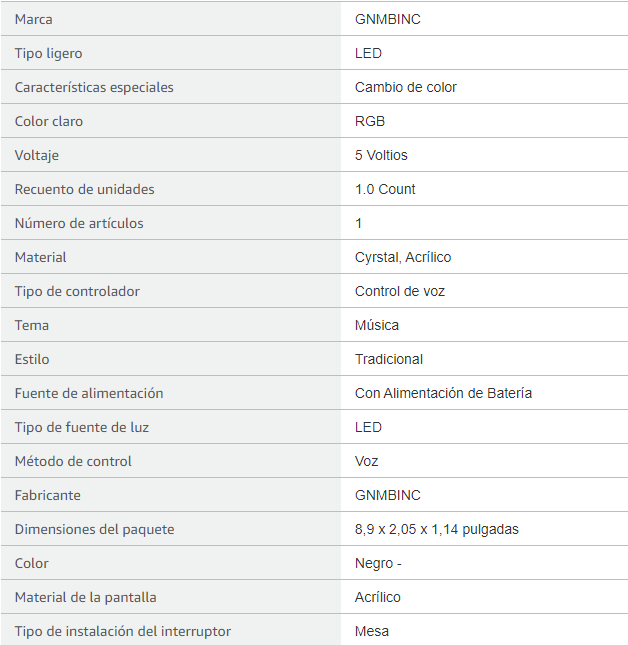Click the 'Material de la pantalla' label
Viewport: 628px width, 645px height.
(86, 597)
